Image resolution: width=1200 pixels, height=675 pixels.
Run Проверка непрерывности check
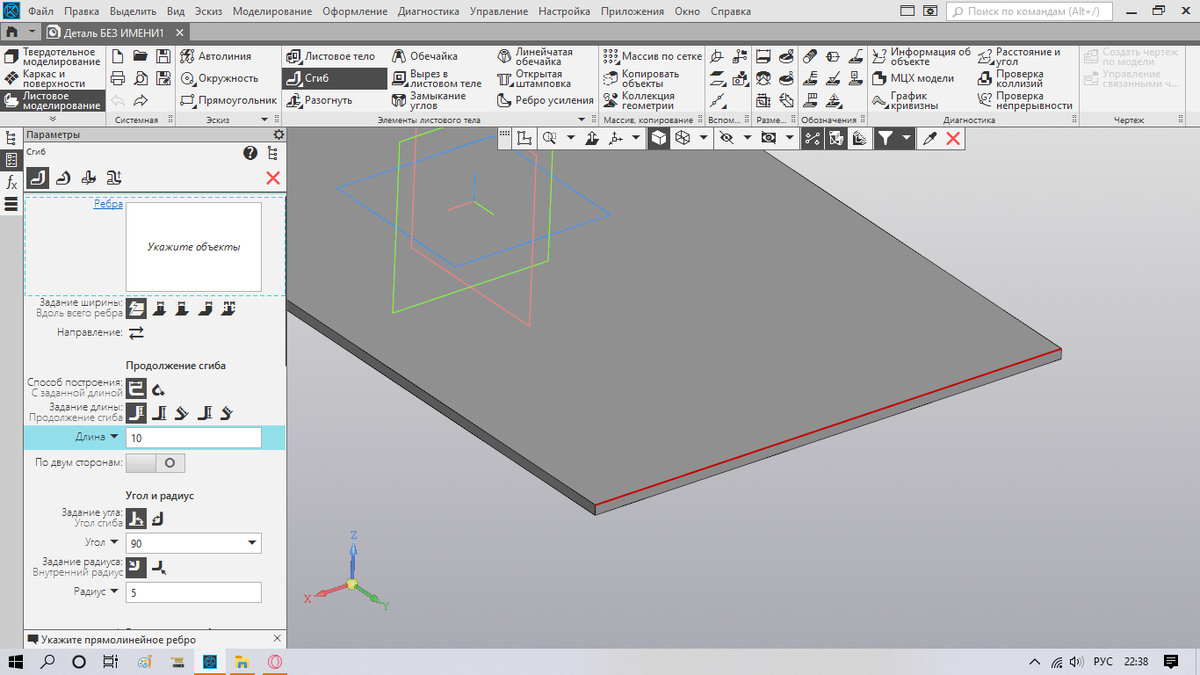[x=1025, y=100]
